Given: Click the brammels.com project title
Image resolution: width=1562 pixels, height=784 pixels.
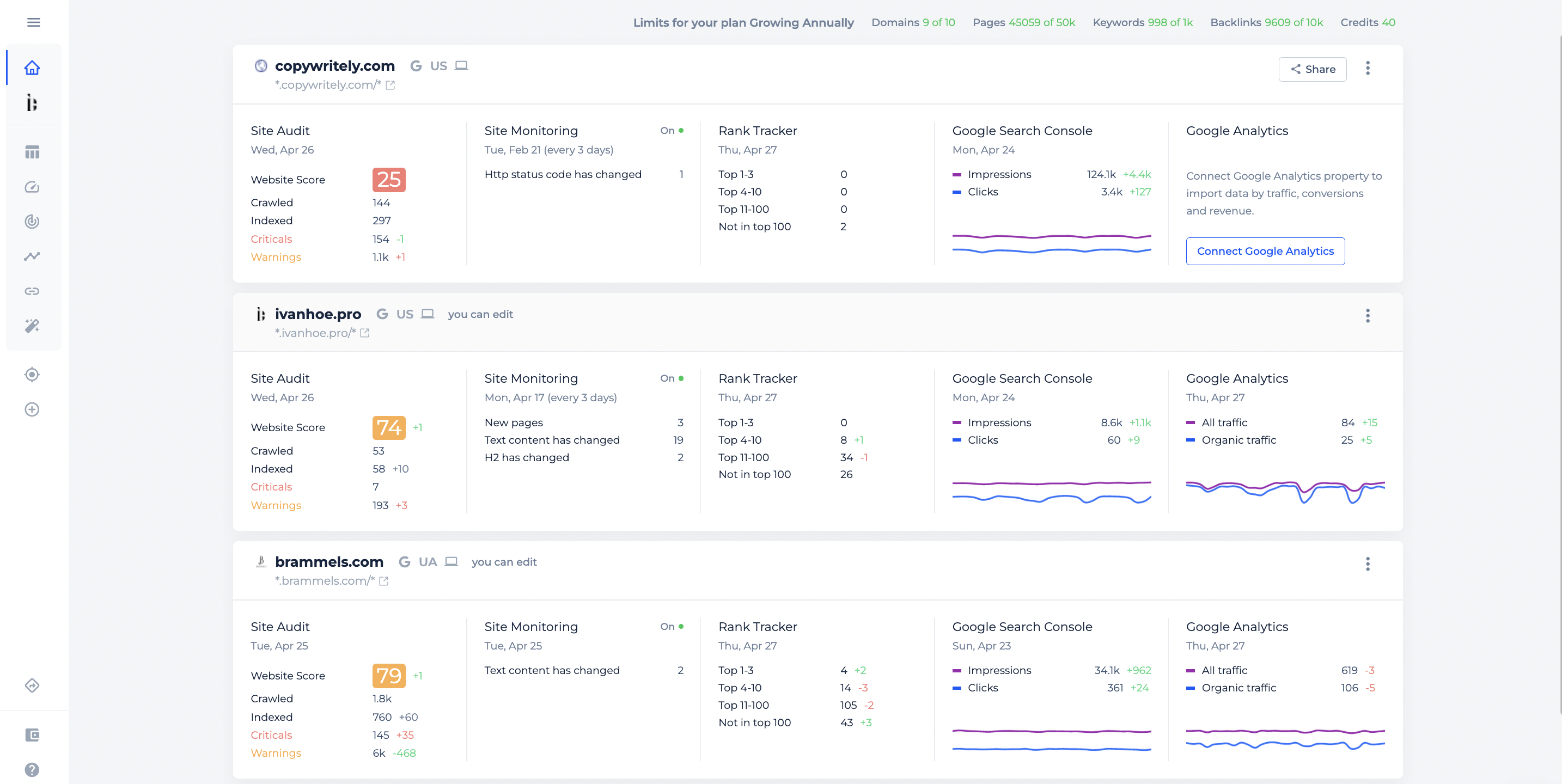Looking at the screenshot, I should (x=330, y=561).
